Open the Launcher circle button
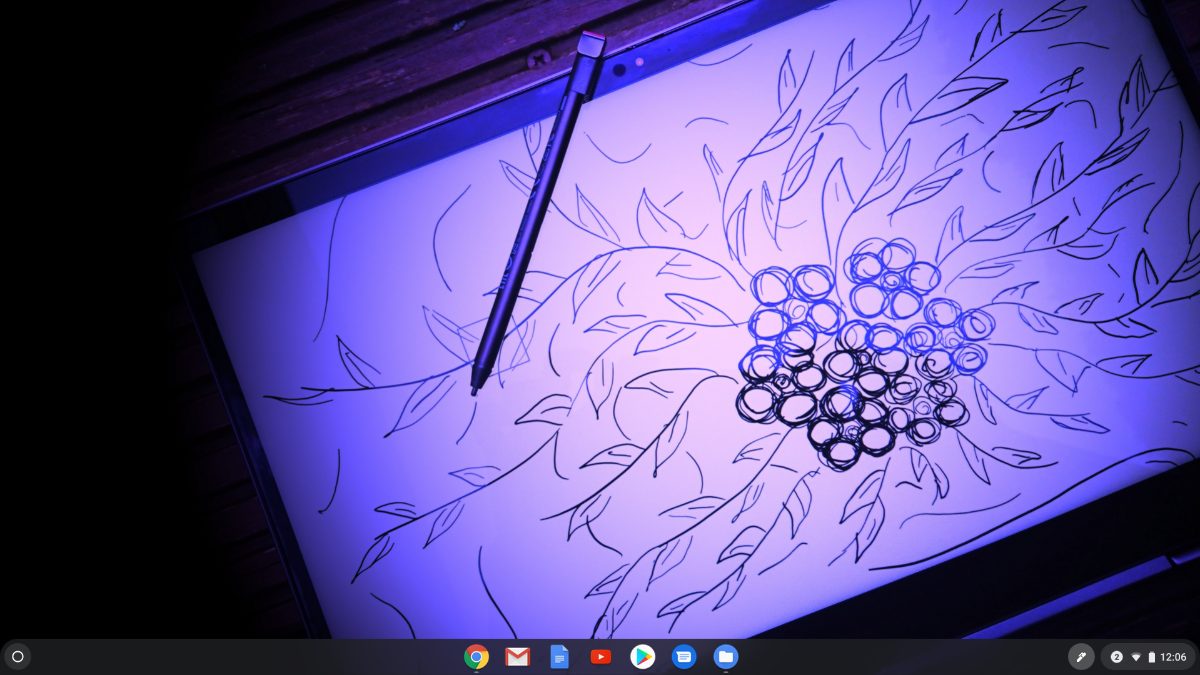 (17, 657)
